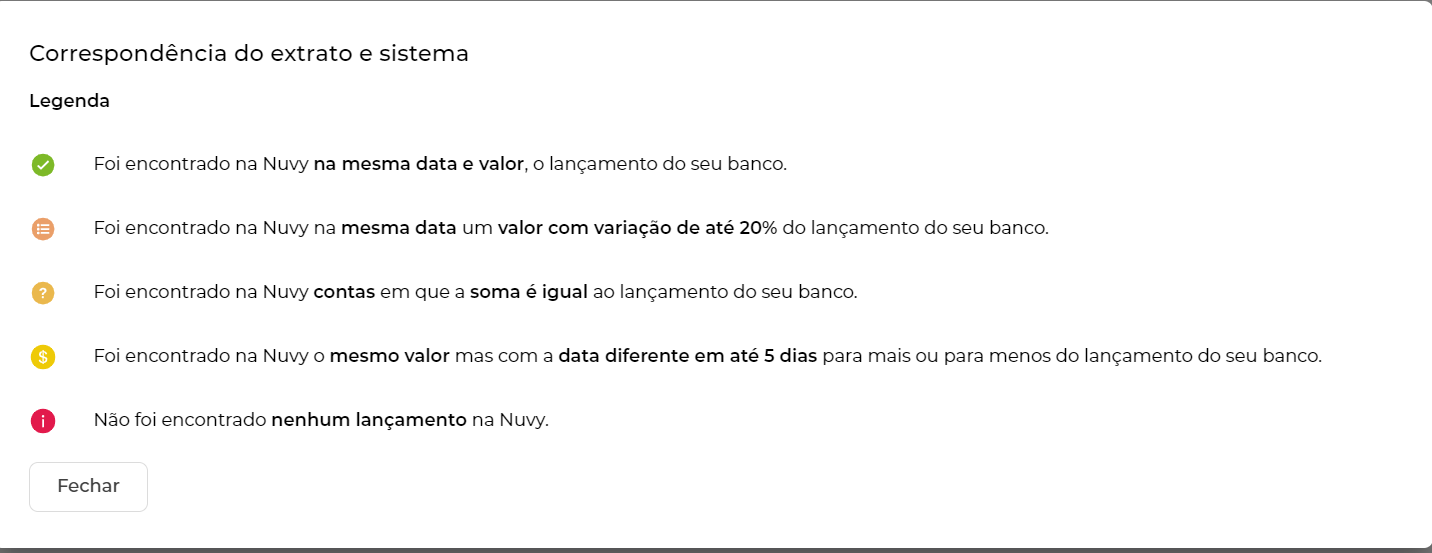
Task: Click 'ao lançamento do seu banco' in the sum row
Action: 725,292
